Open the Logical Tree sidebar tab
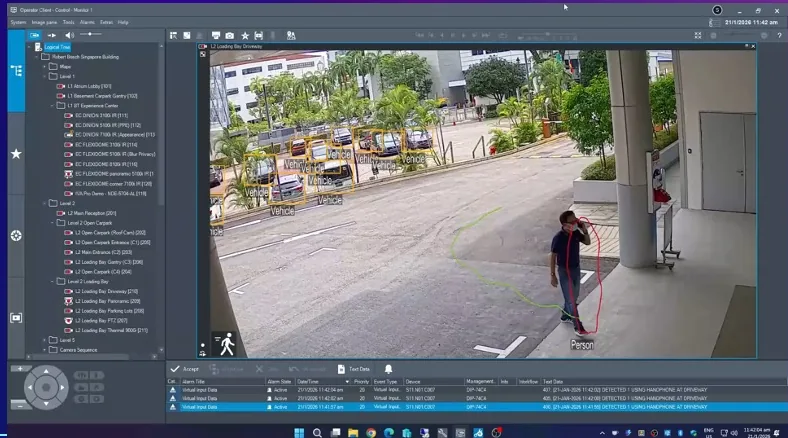788x438 pixels. pyautogui.click(x=16, y=71)
